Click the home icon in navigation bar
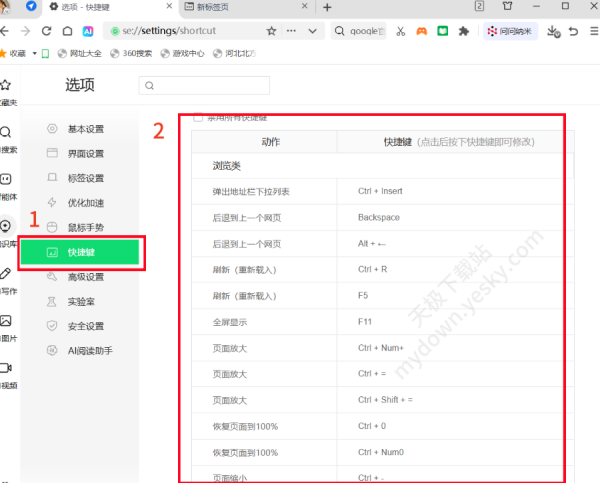Screen dimensions: 600x483 pos(67,31)
